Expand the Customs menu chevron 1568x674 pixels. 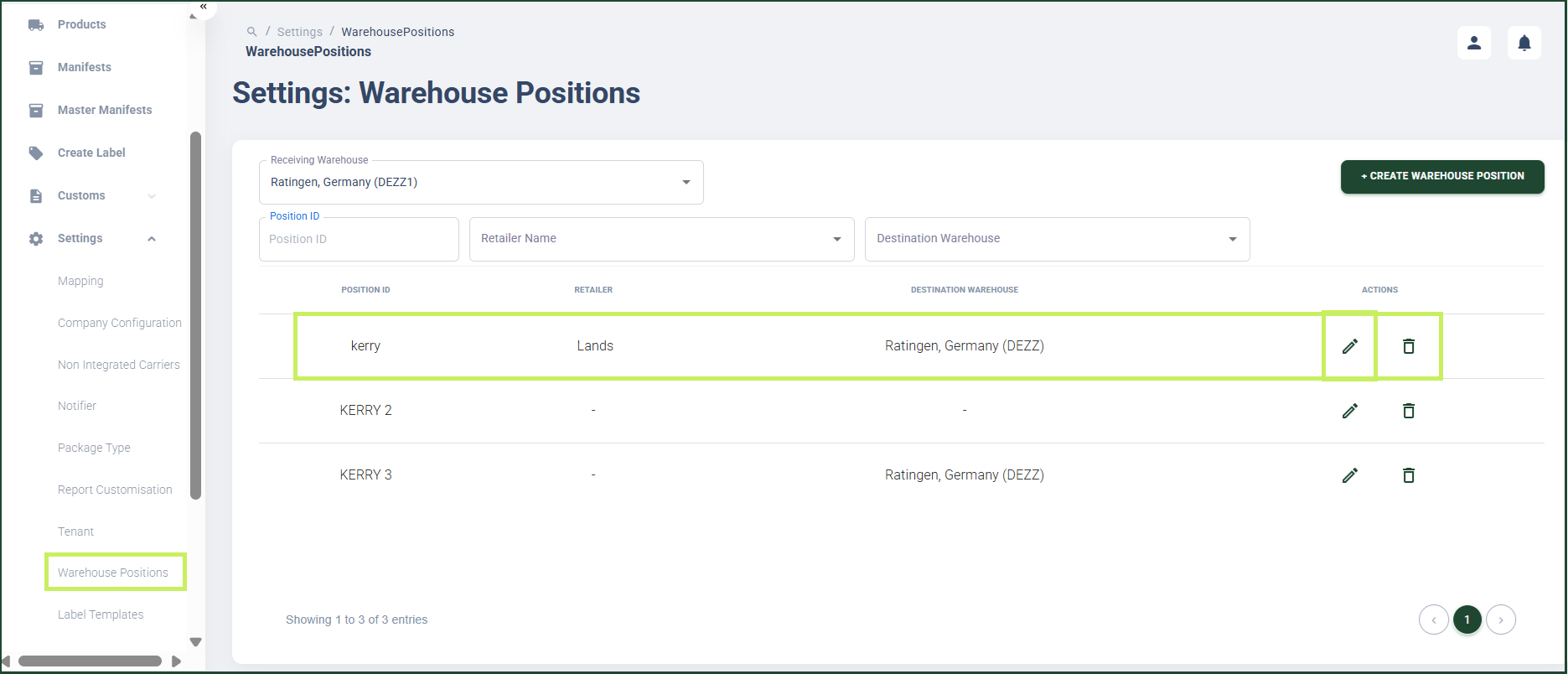tap(152, 196)
